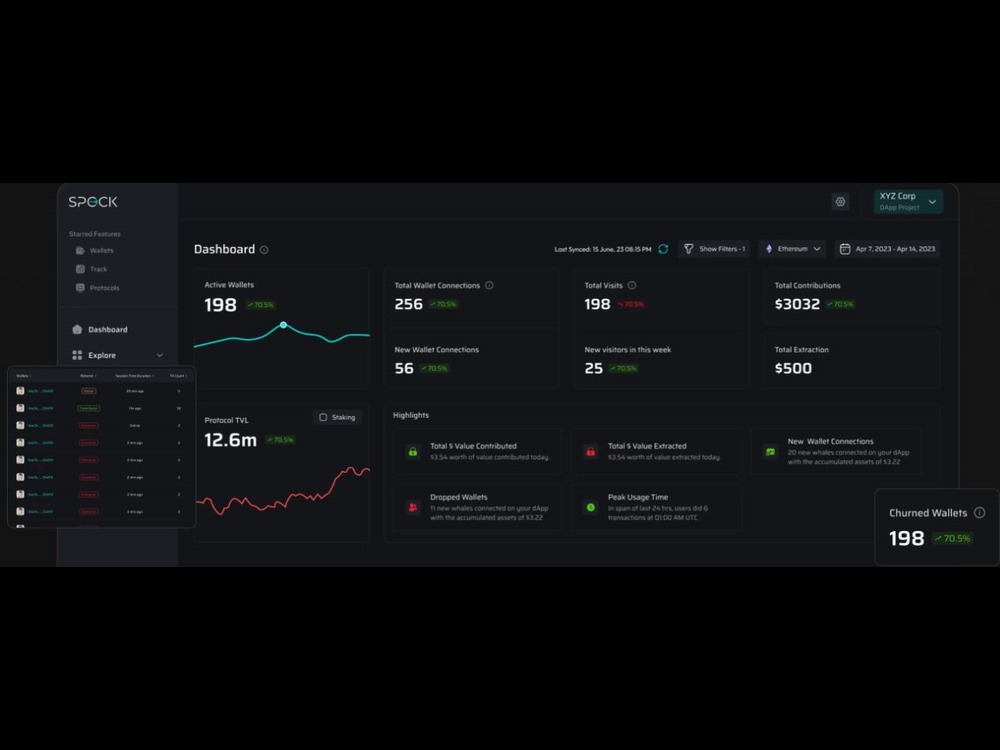Click the Wallets sidebar icon

[80, 251]
